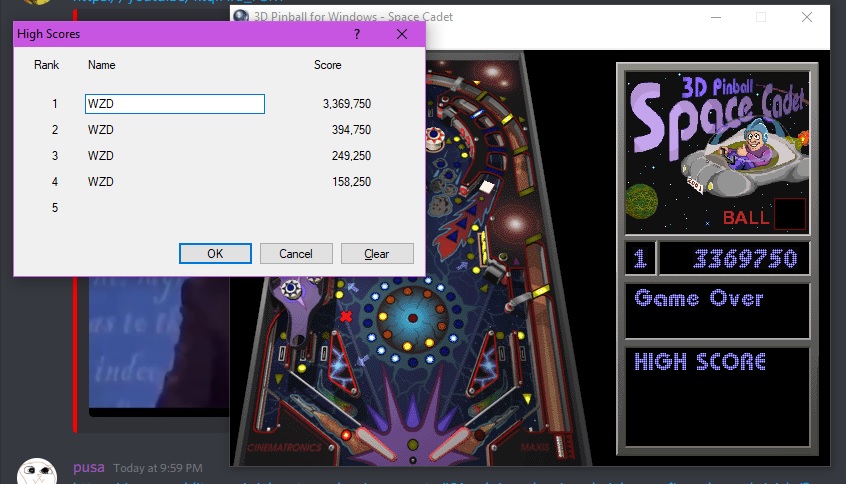The image size is (846, 484).
Task: Click the blue circular center target on table
Action: pyautogui.click(x=413, y=317)
